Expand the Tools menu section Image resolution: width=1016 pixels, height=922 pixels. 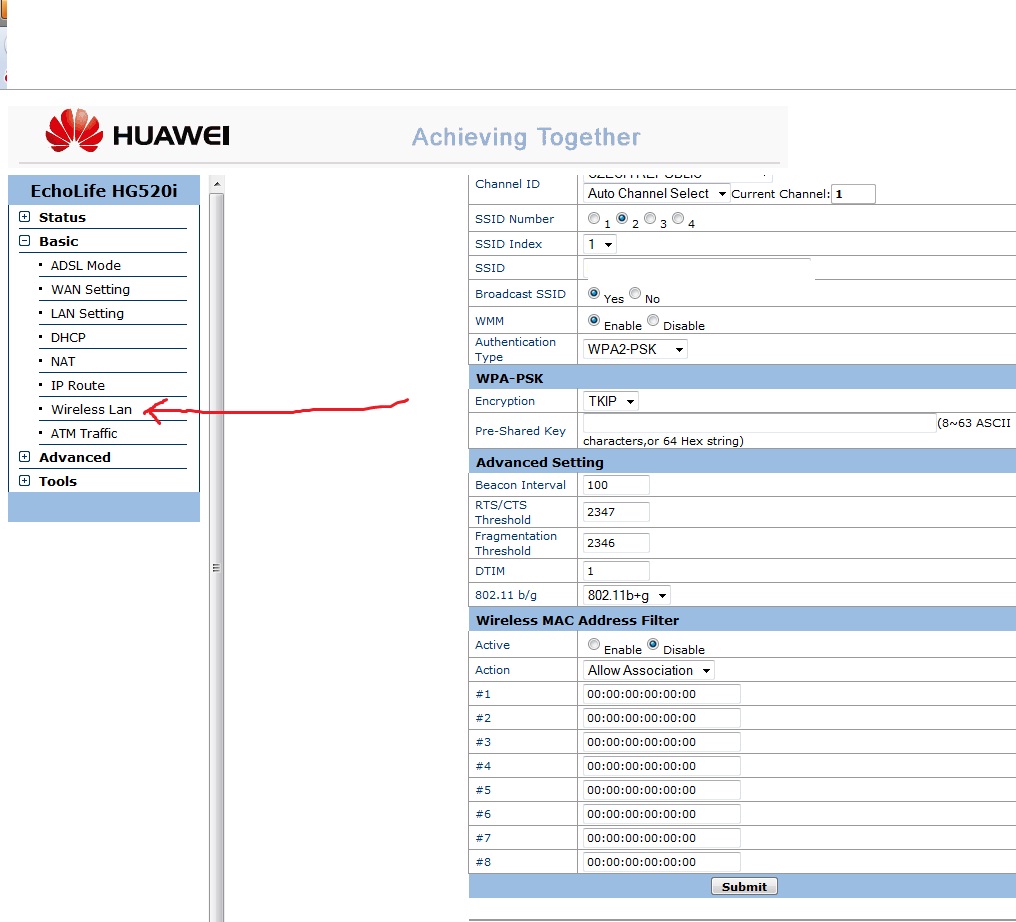(25, 481)
